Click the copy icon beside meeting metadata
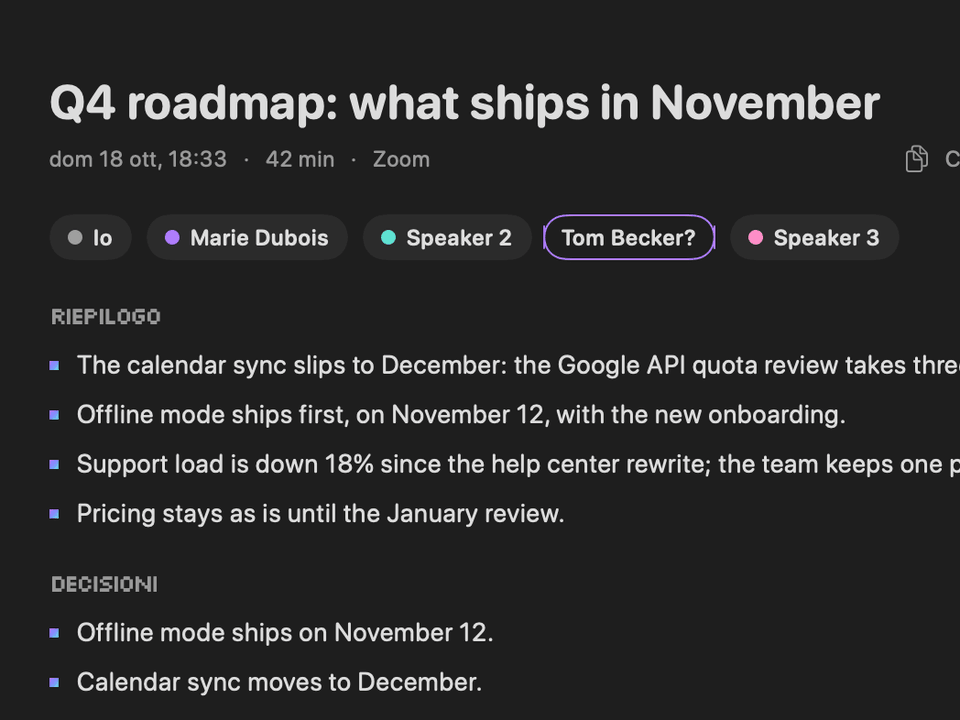 (x=917, y=159)
